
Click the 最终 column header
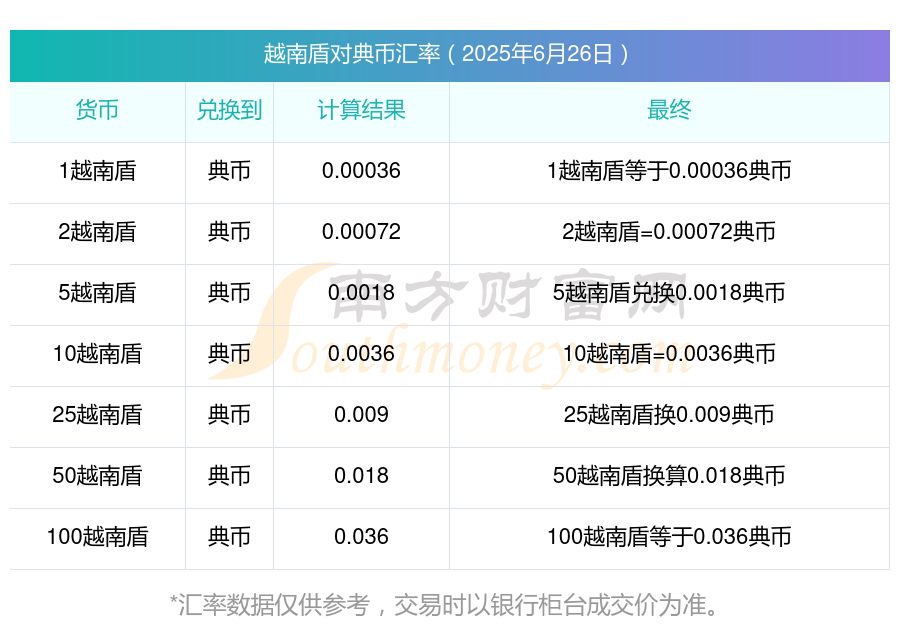point(669,110)
